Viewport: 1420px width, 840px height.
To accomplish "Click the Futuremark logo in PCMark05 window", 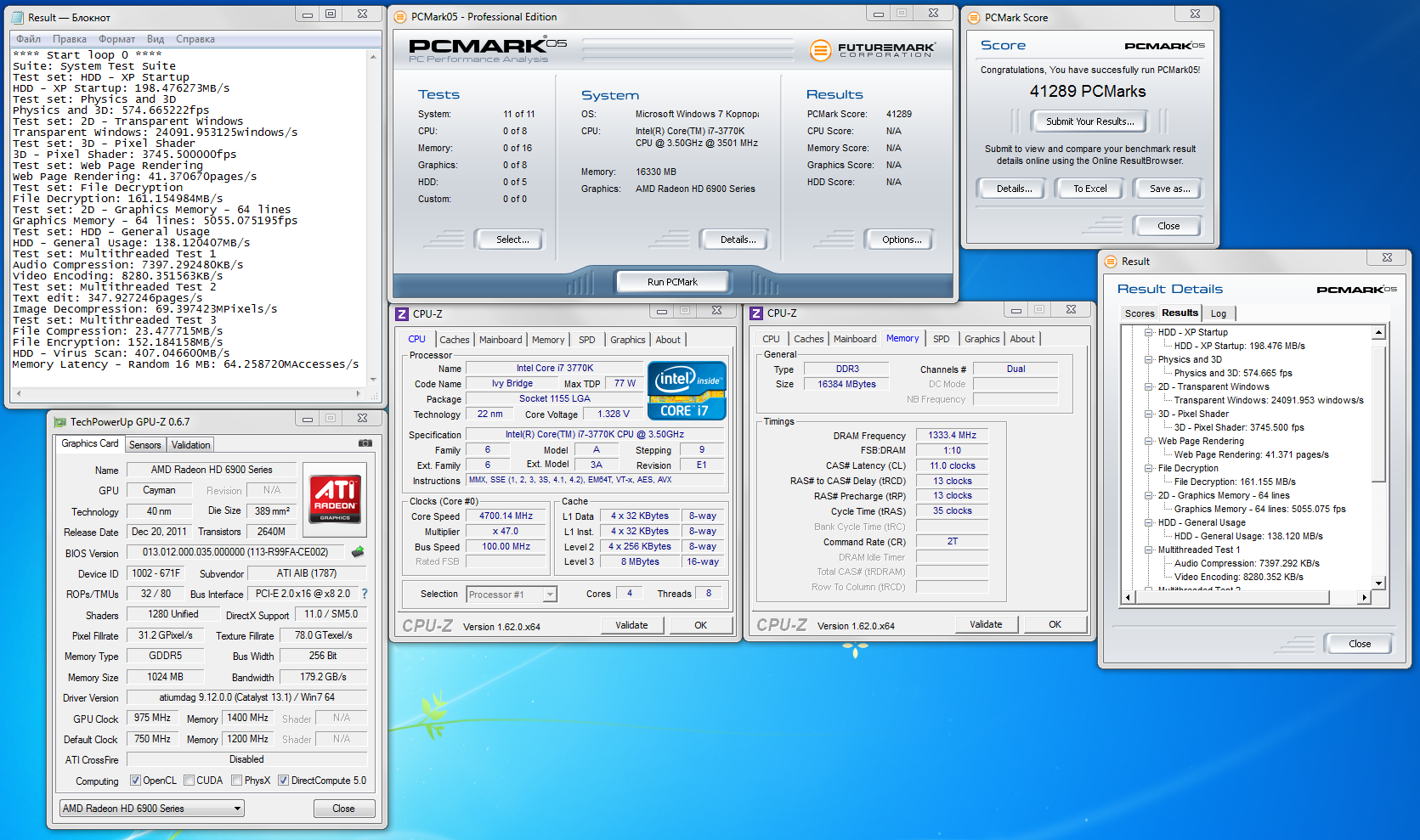I will click(872, 50).
